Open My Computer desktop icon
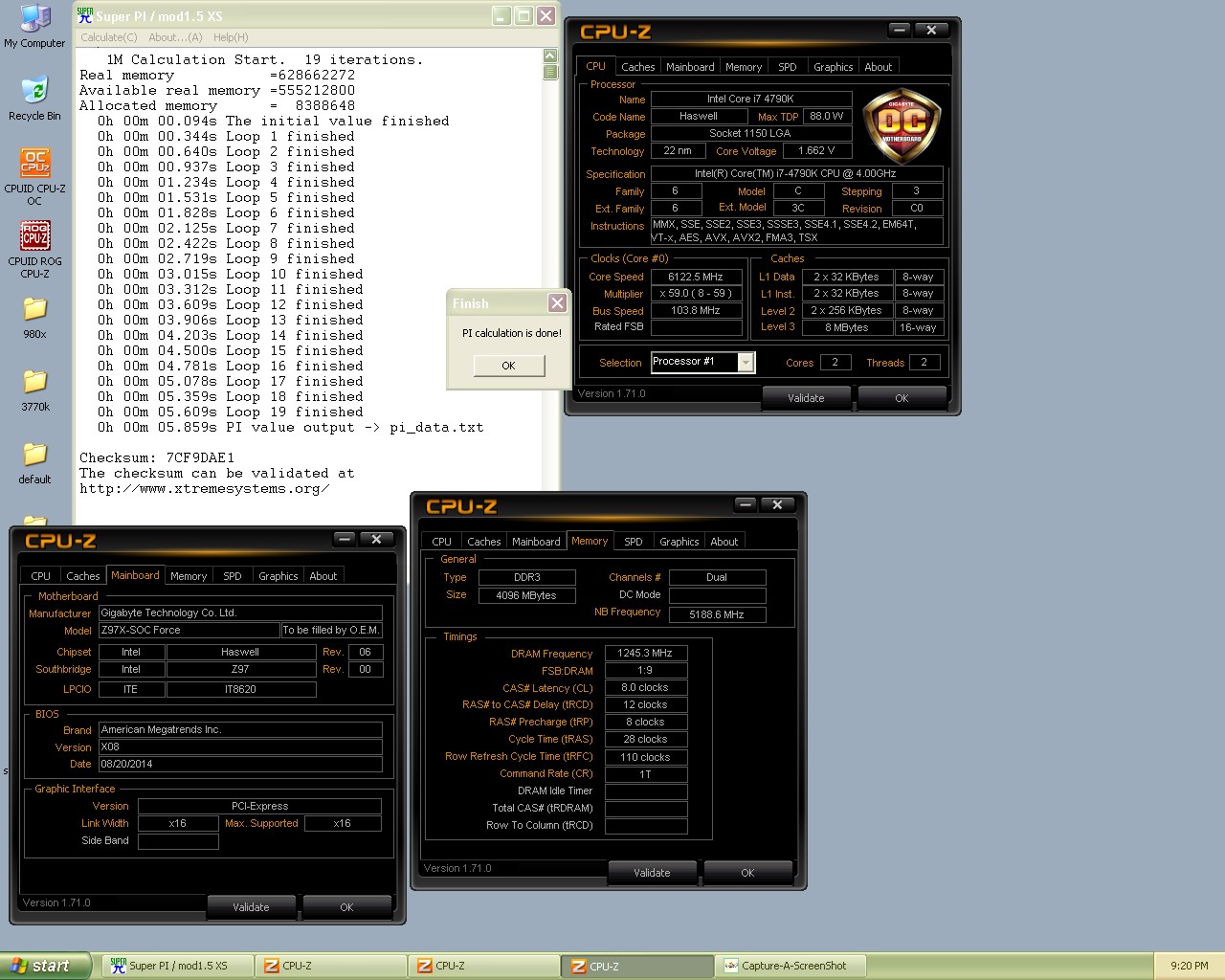This screenshot has height=980, width=1225. pyautogui.click(x=34, y=26)
